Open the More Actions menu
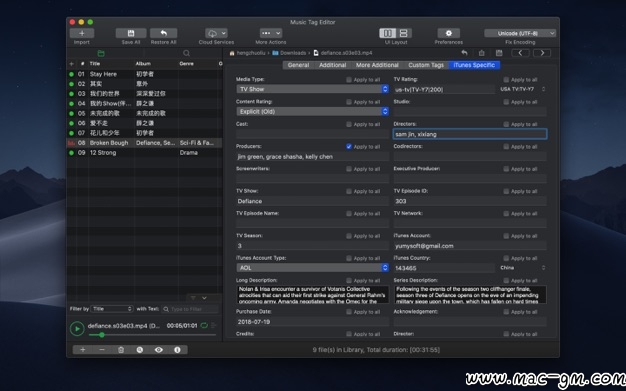Viewport: 626px width, 391px height. coord(271,33)
